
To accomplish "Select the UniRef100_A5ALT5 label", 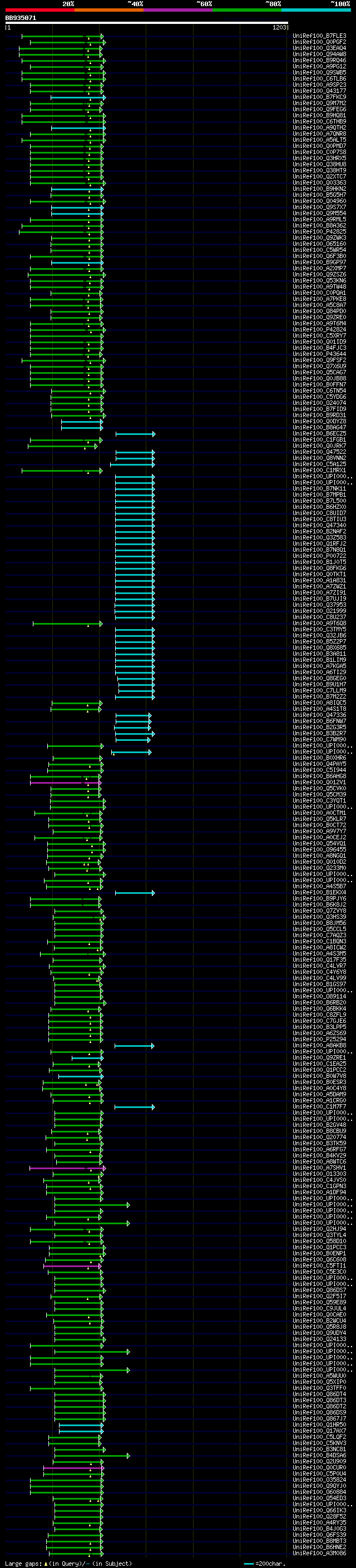I will (x=319, y=140).
